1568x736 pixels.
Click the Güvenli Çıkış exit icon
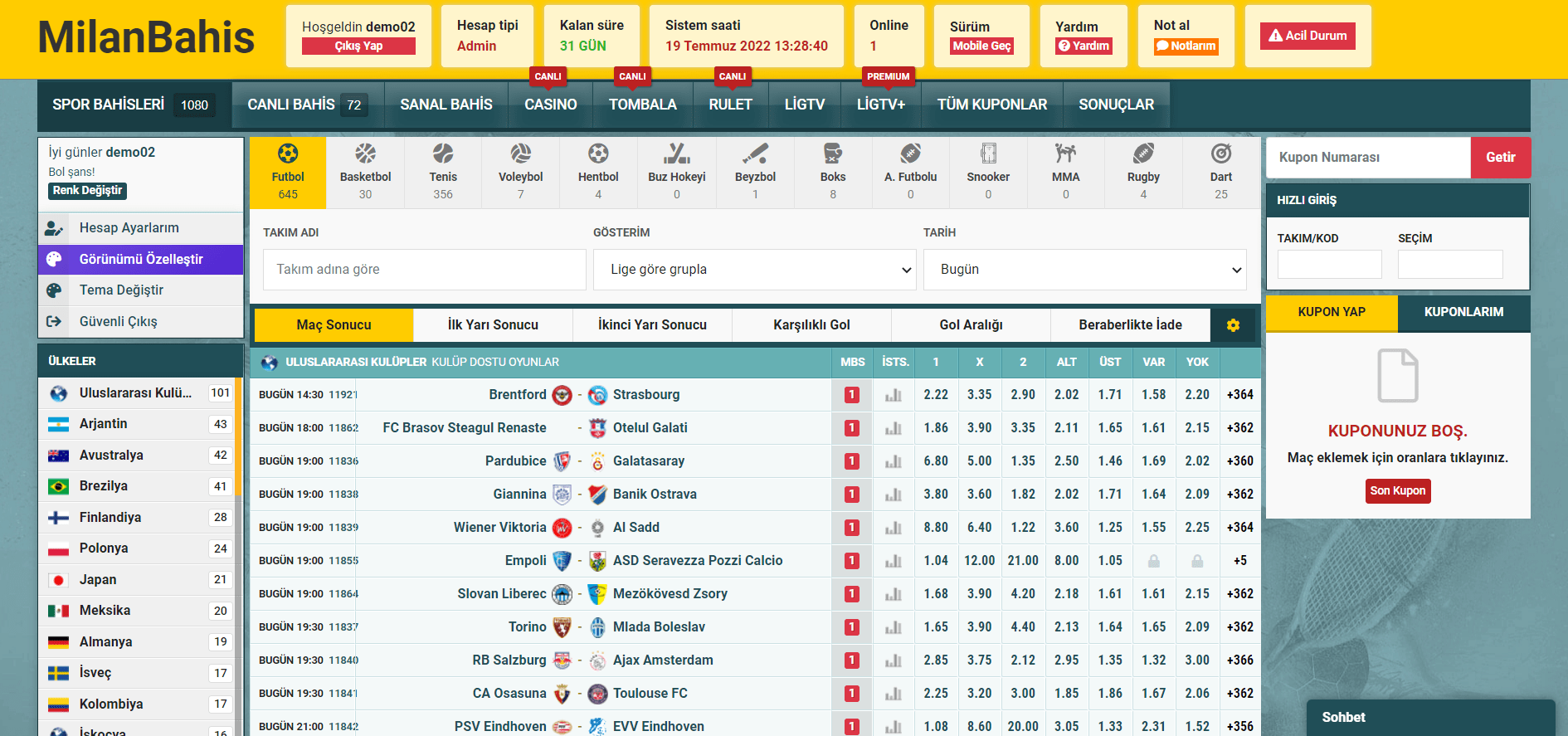pyautogui.click(x=55, y=321)
